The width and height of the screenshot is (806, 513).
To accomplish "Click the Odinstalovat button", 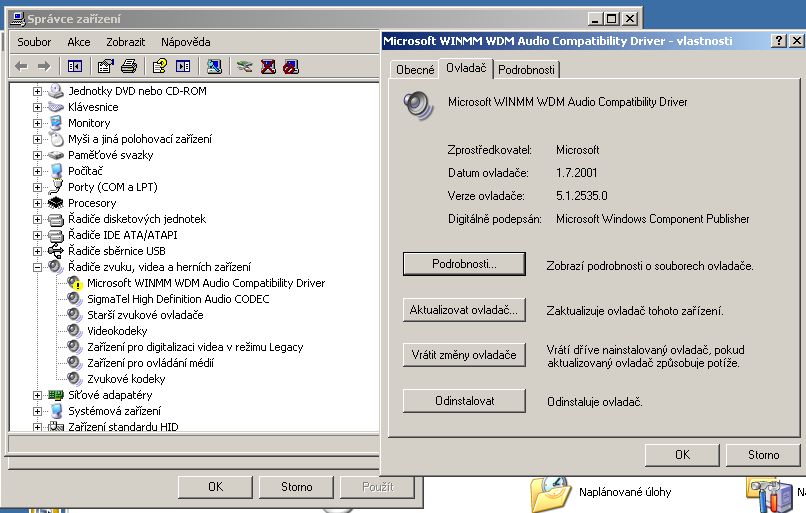I will (464, 400).
